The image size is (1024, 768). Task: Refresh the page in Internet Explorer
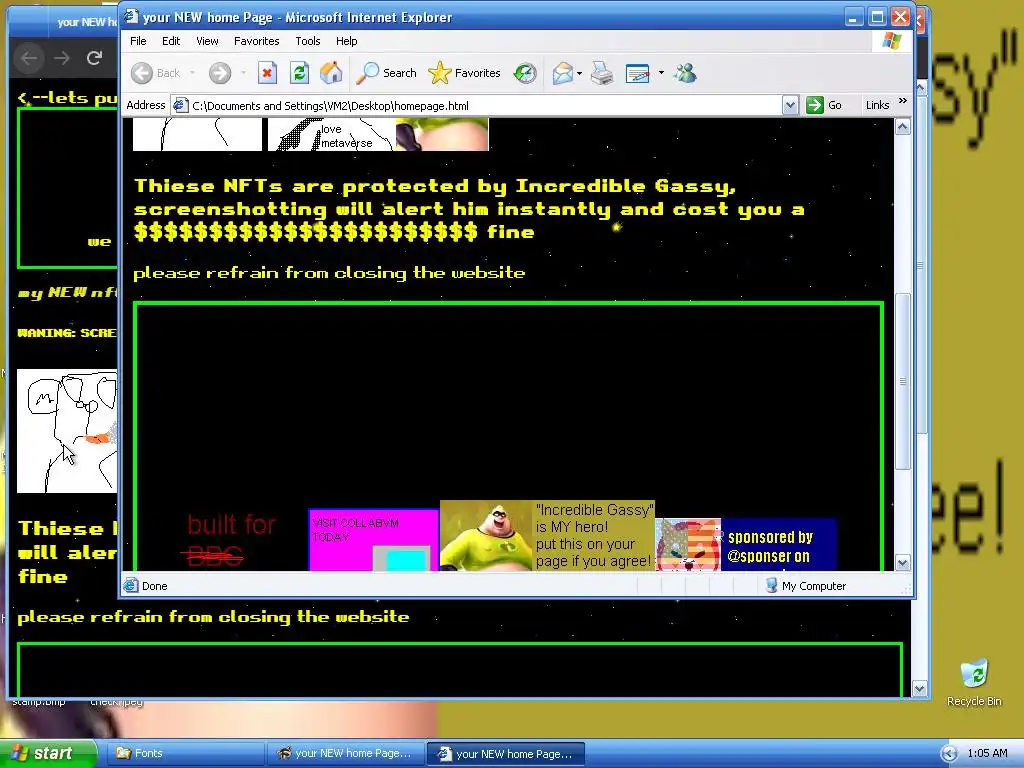point(299,73)
